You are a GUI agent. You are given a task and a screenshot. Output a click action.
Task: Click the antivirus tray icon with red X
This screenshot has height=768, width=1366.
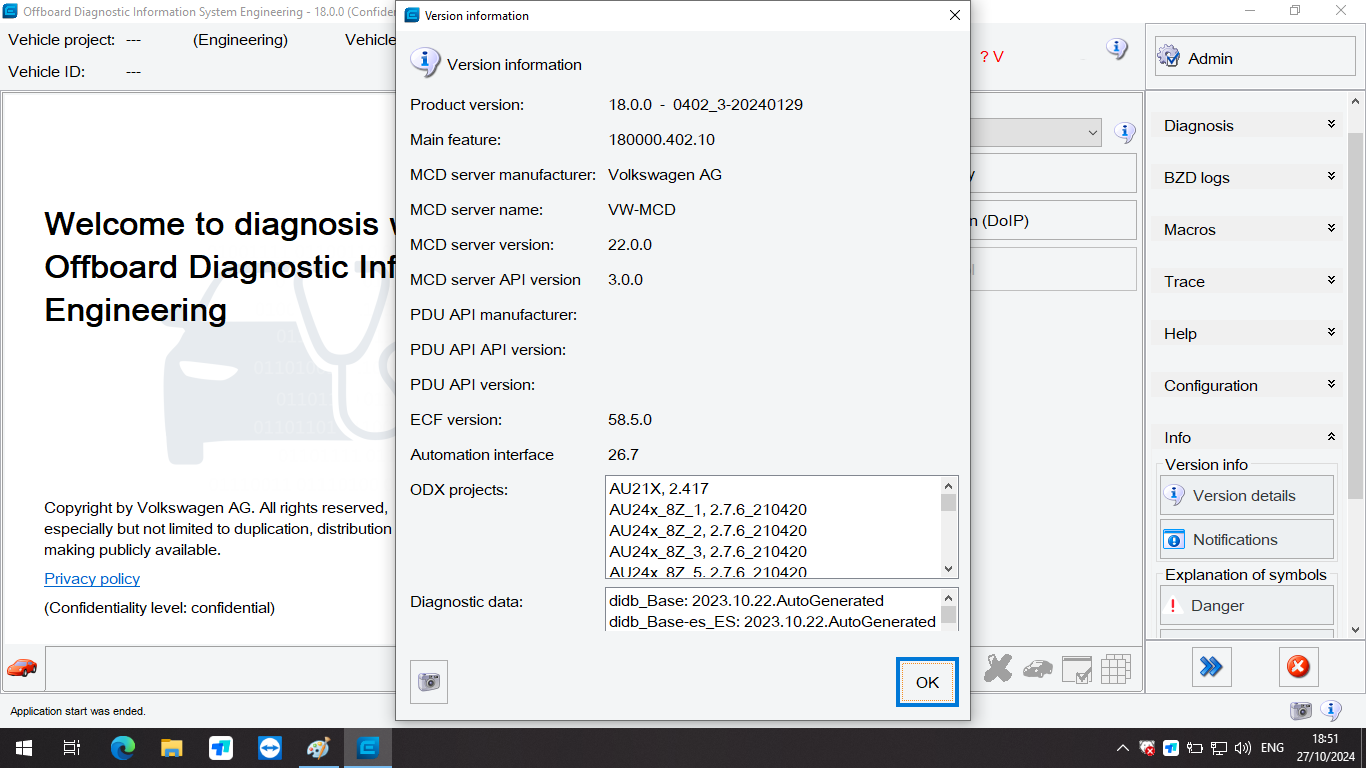pos(1147,748)
